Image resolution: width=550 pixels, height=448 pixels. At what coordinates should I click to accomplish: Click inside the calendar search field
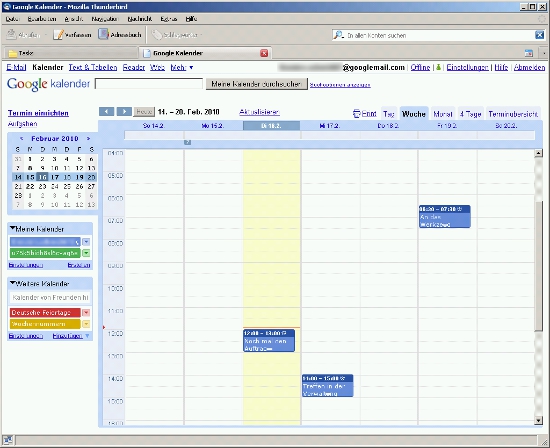pos(149,84)
